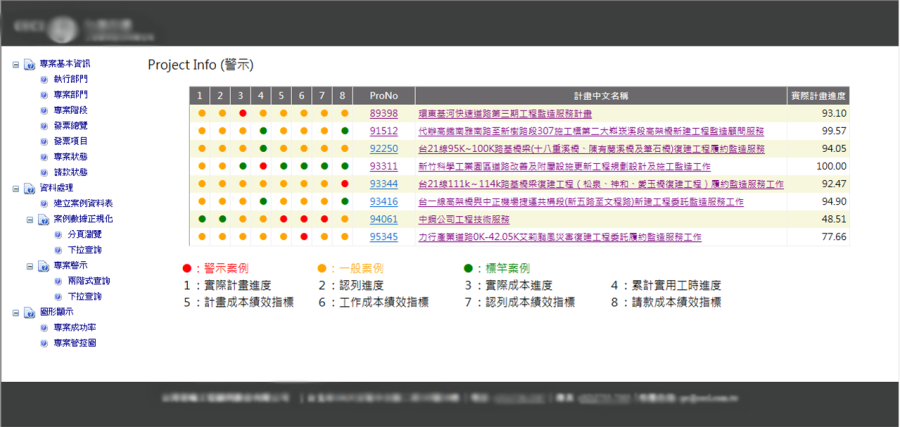This screenshot has width=900, height=427.
Task: Click the icon beside 執行部門
Action: coord(44,78)
